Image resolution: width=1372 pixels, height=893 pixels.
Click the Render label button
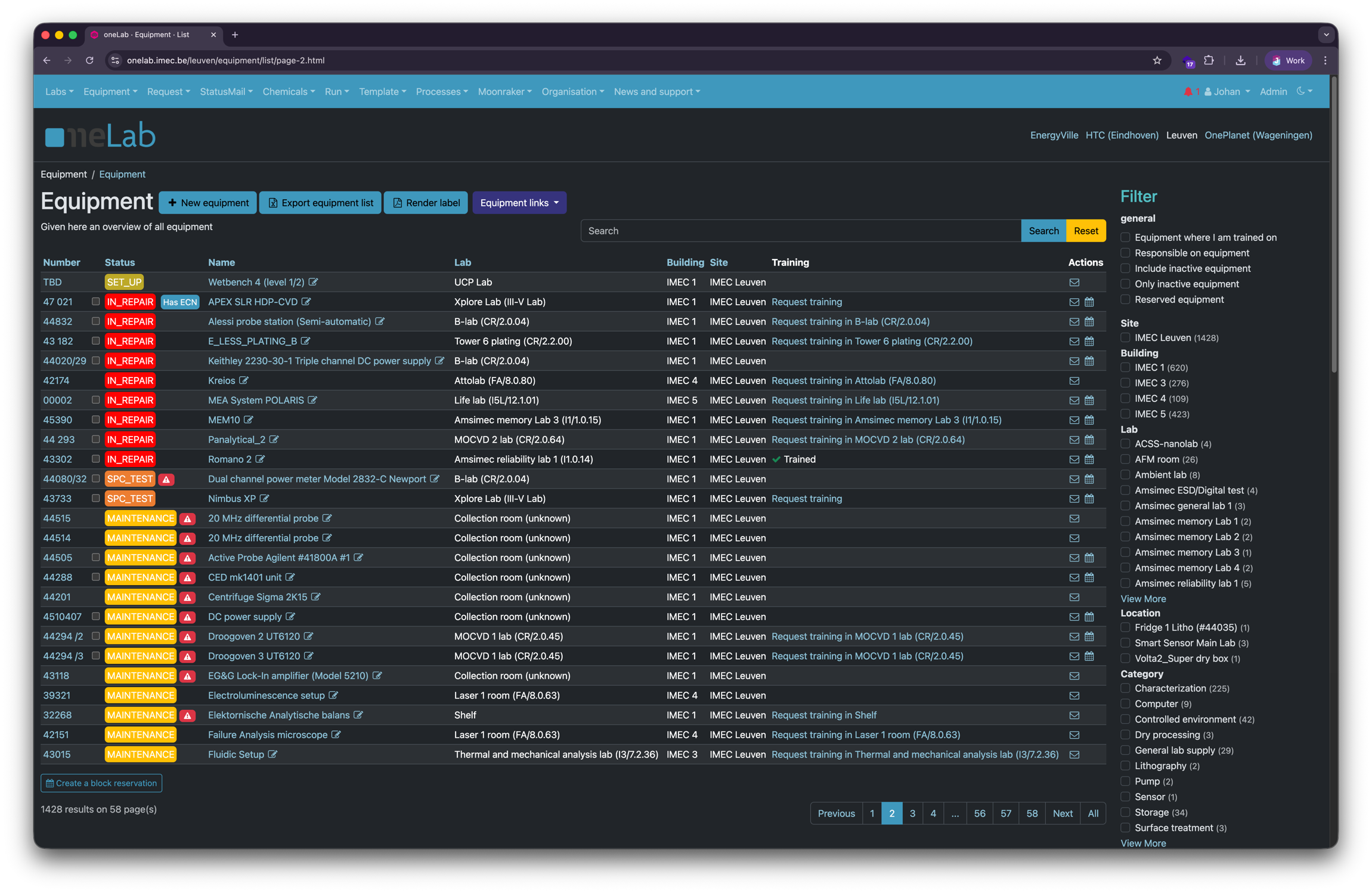tap(426, 203)
